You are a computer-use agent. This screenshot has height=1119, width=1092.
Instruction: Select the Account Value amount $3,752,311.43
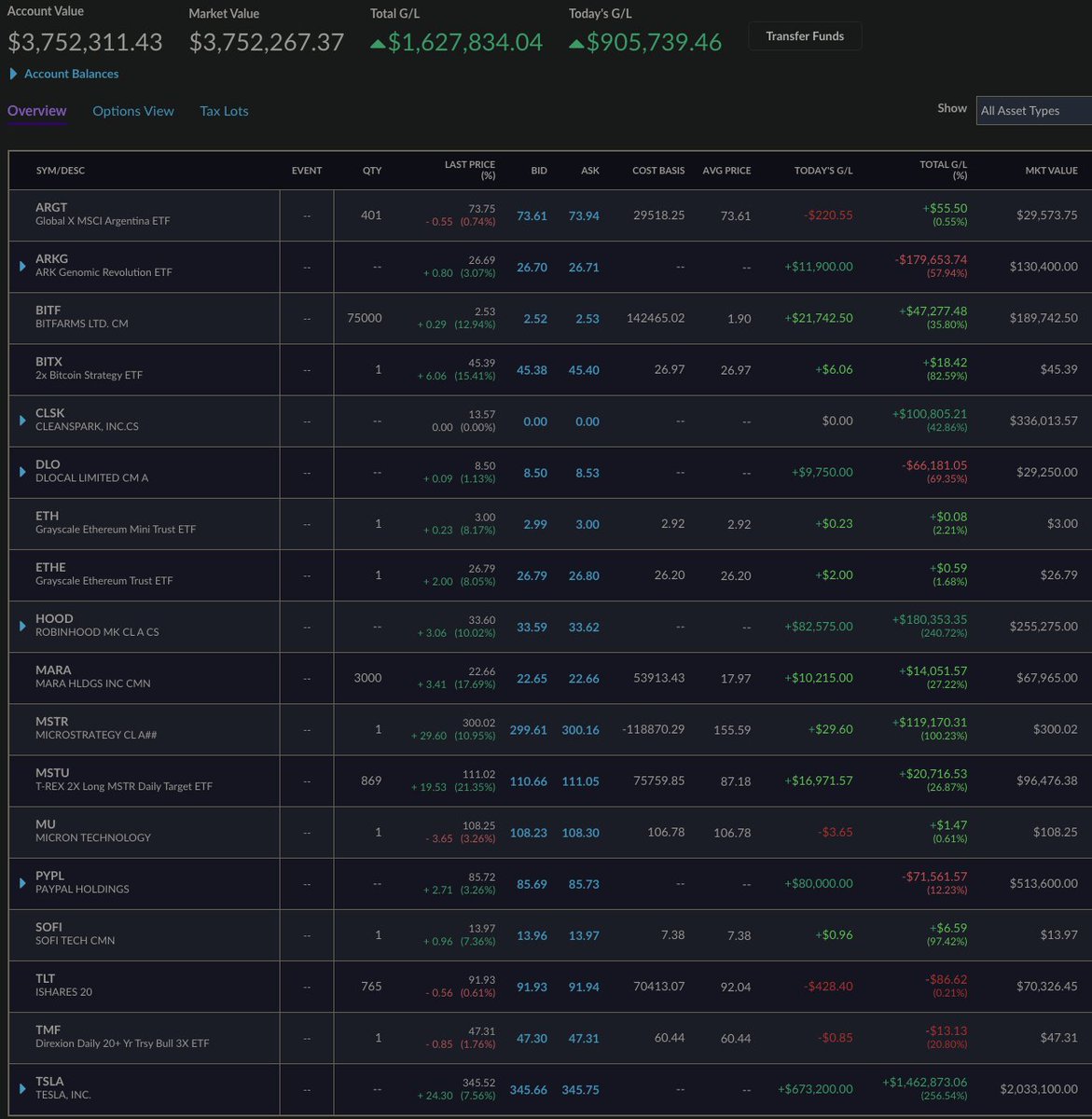coord(86,42)
